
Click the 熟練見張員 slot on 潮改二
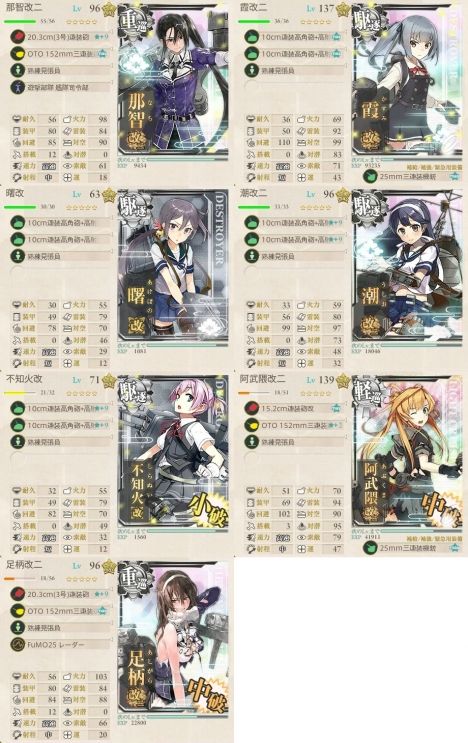tap(296, 256)
